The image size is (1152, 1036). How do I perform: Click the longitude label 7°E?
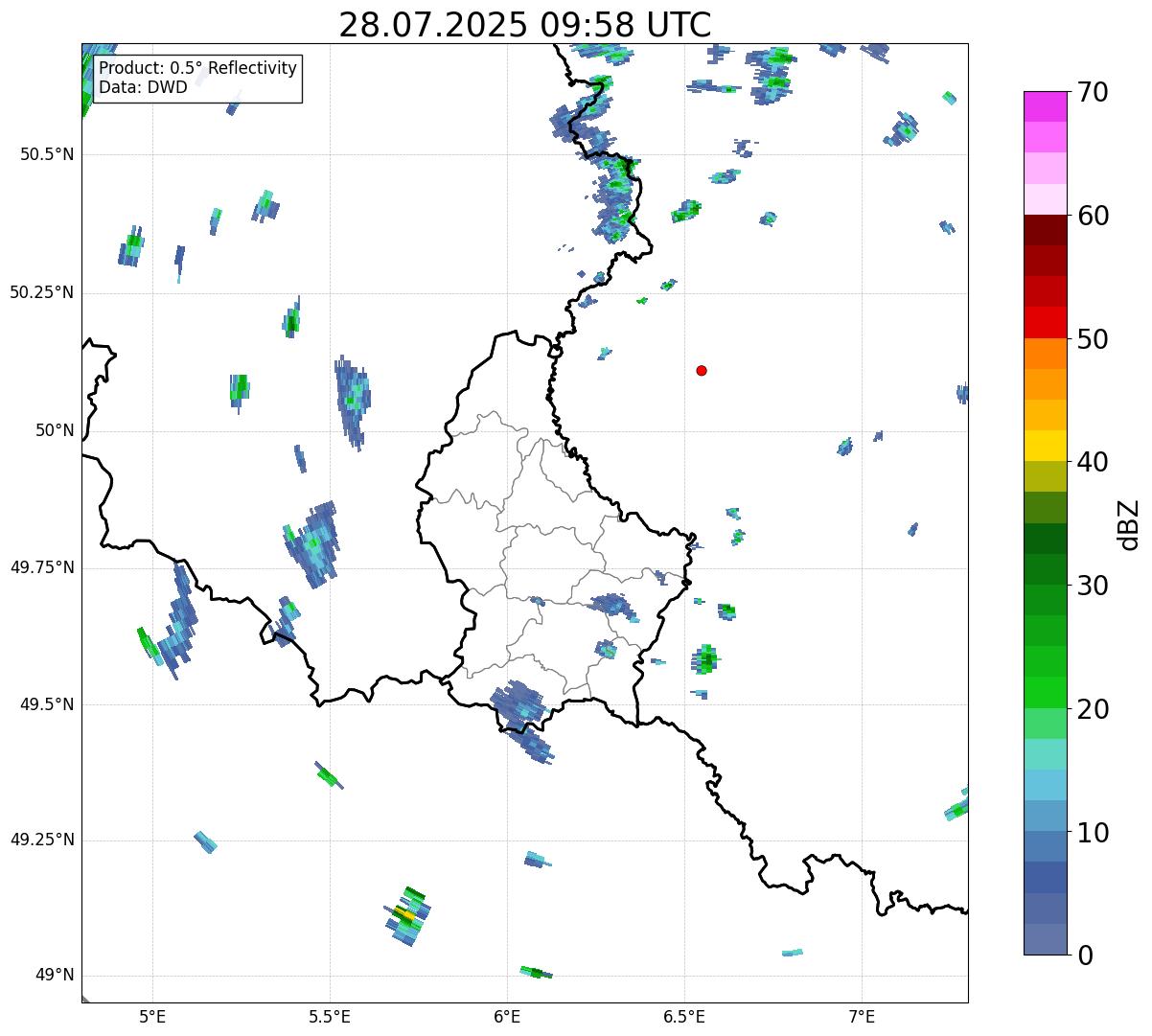[x=862, y=1017]
